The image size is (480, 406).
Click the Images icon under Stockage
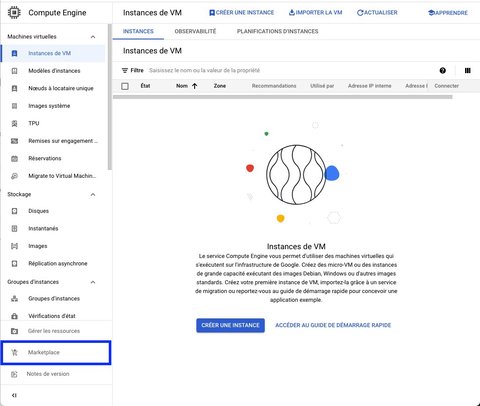pyautogui.click(x=14, y=246)
